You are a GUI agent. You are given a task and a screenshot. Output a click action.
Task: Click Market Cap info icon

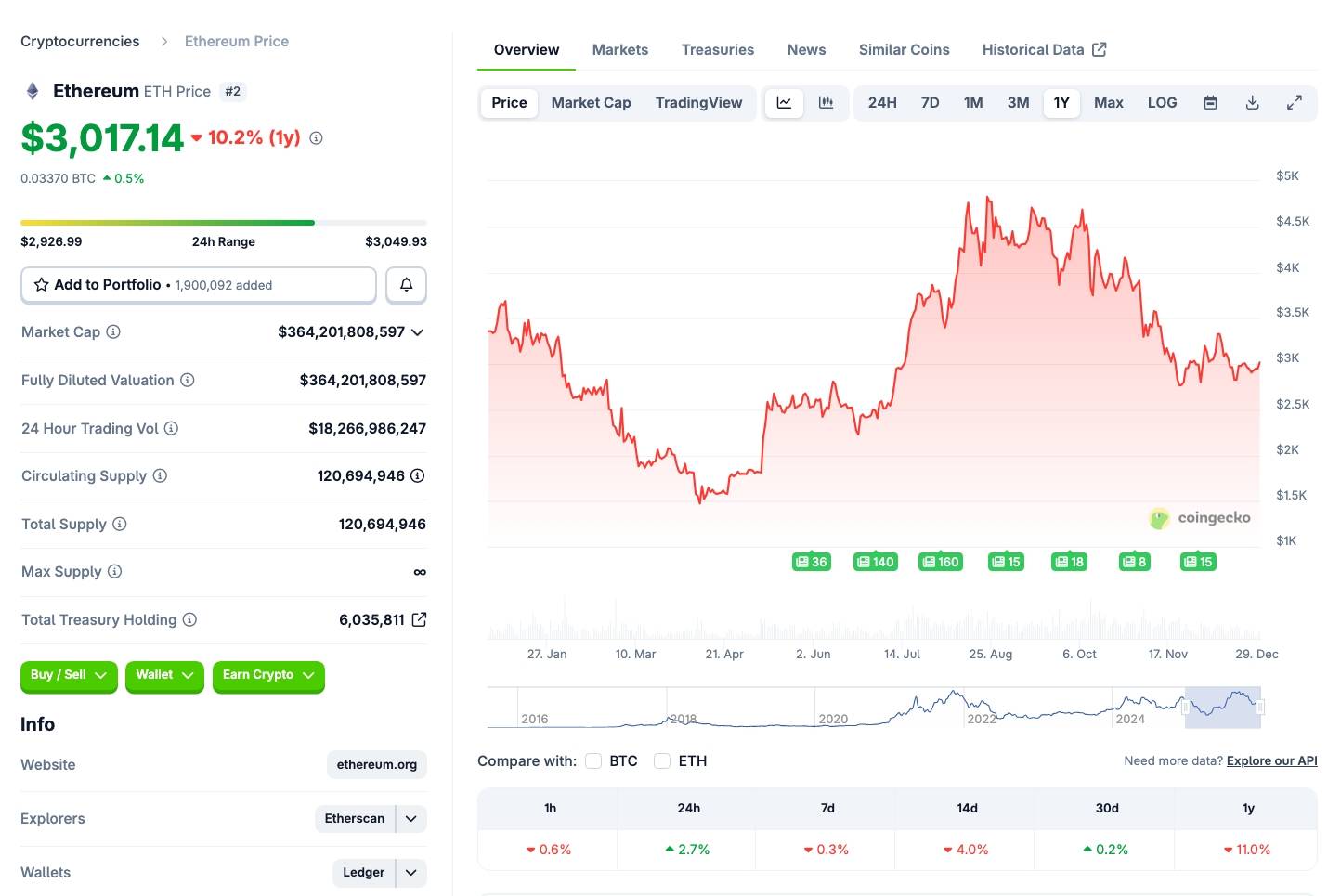(x=113, y=331)
